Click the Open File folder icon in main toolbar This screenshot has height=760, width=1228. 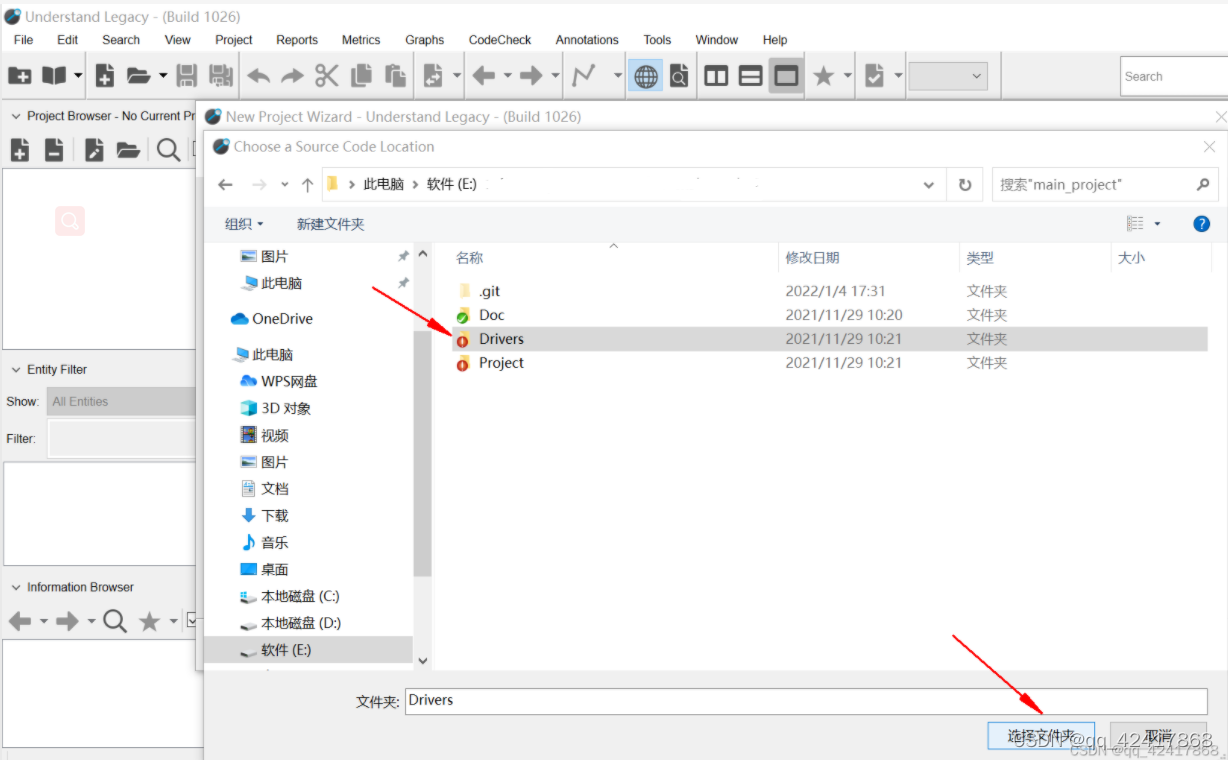[138, 76]
